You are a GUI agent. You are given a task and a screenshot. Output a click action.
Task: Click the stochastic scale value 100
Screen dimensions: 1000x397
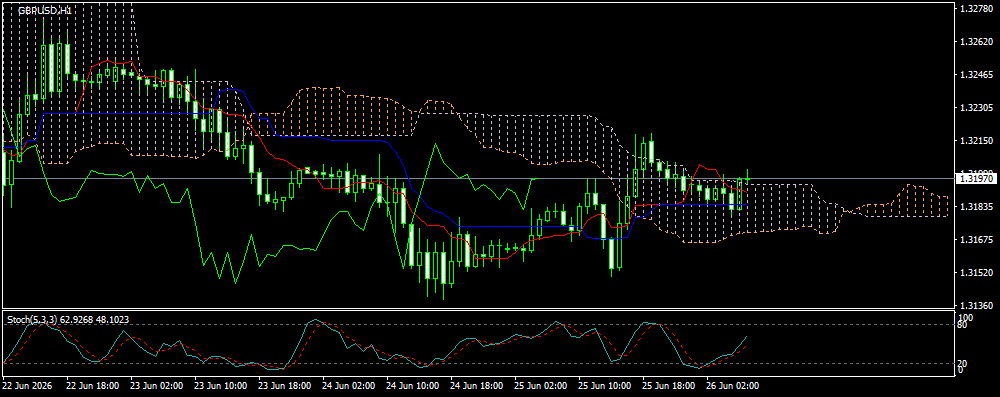coord(966,317)
